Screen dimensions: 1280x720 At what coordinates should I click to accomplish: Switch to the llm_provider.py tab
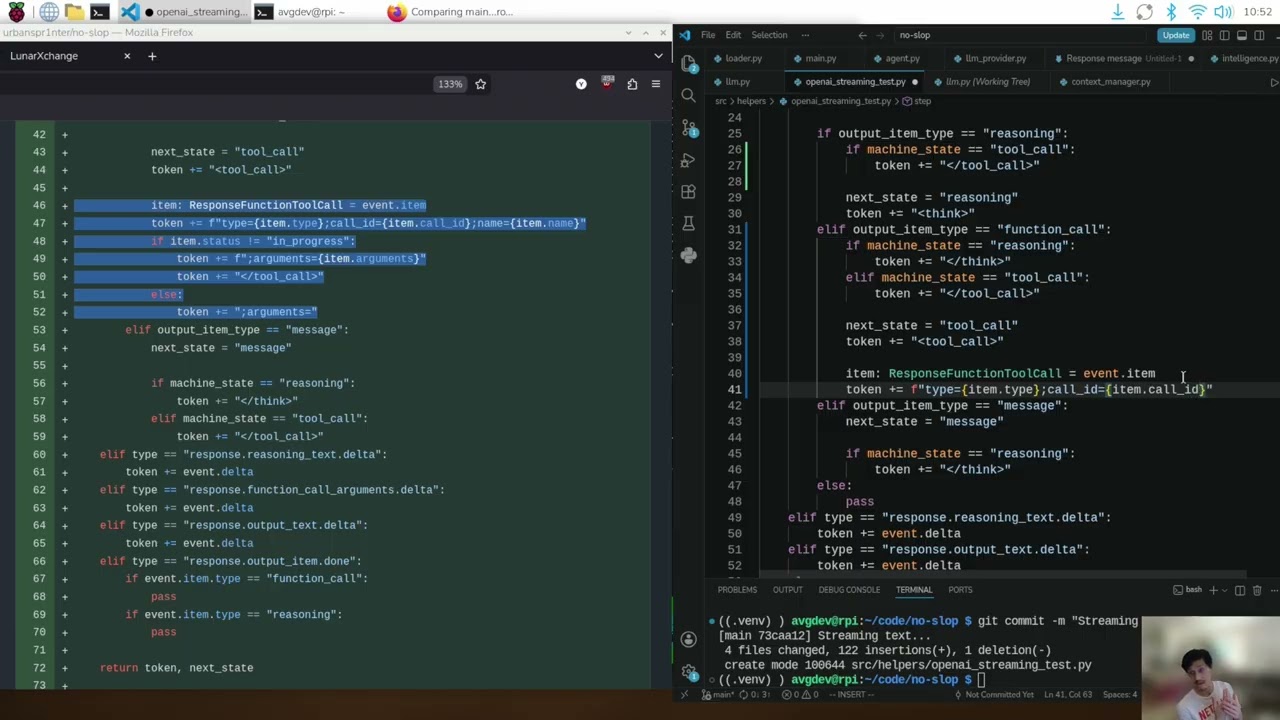(989, 58)
